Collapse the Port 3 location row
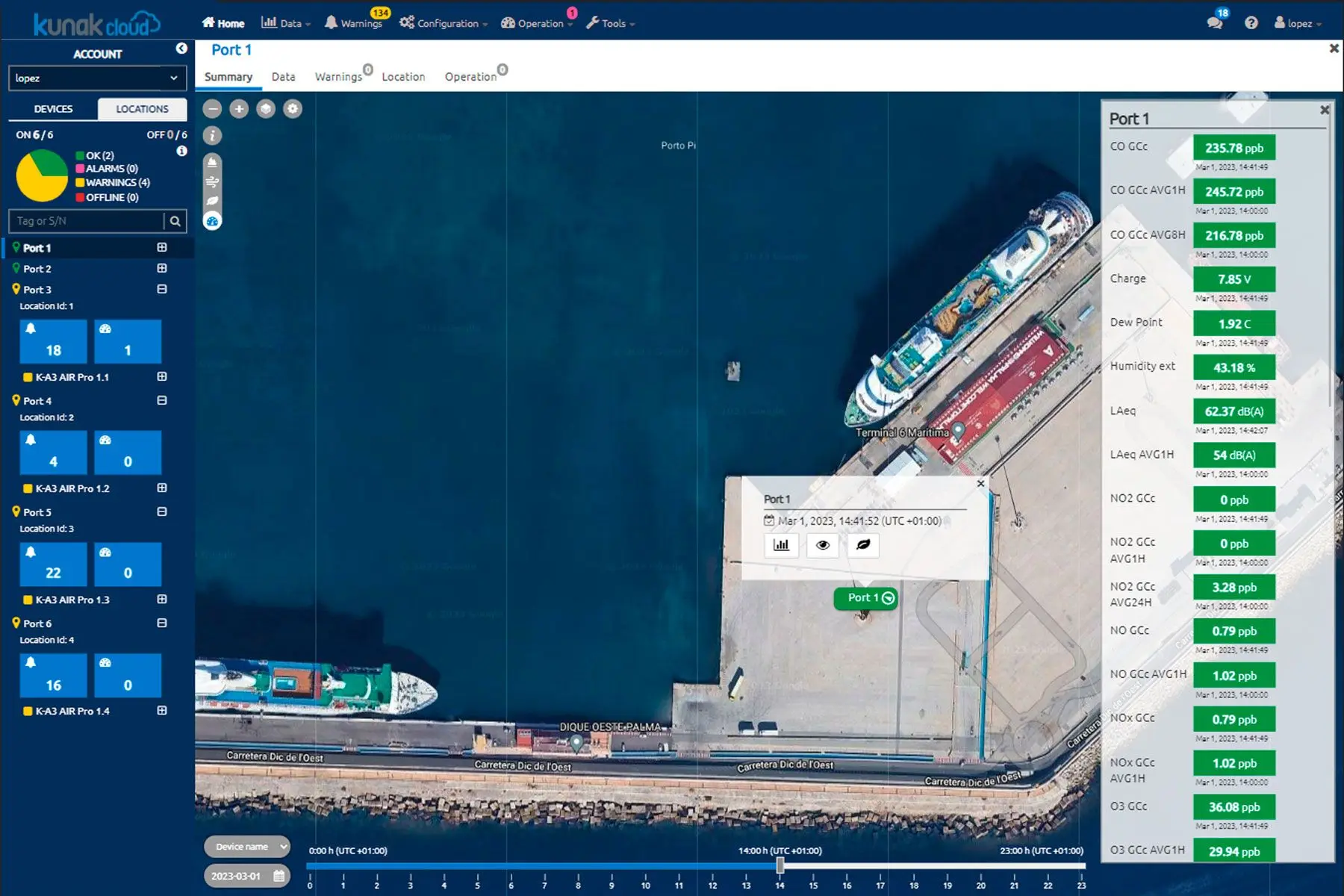 [x=162, y=289]
